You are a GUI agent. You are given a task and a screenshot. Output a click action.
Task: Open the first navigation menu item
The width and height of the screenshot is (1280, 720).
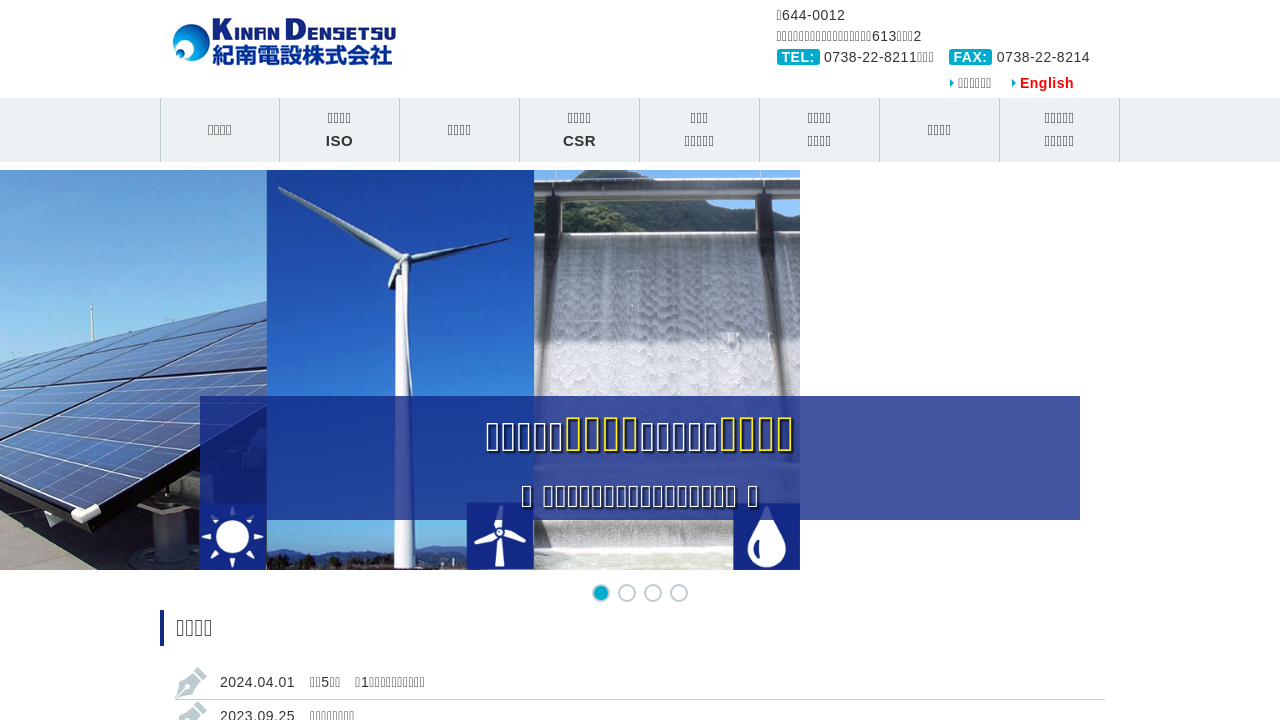pos(220,130)
